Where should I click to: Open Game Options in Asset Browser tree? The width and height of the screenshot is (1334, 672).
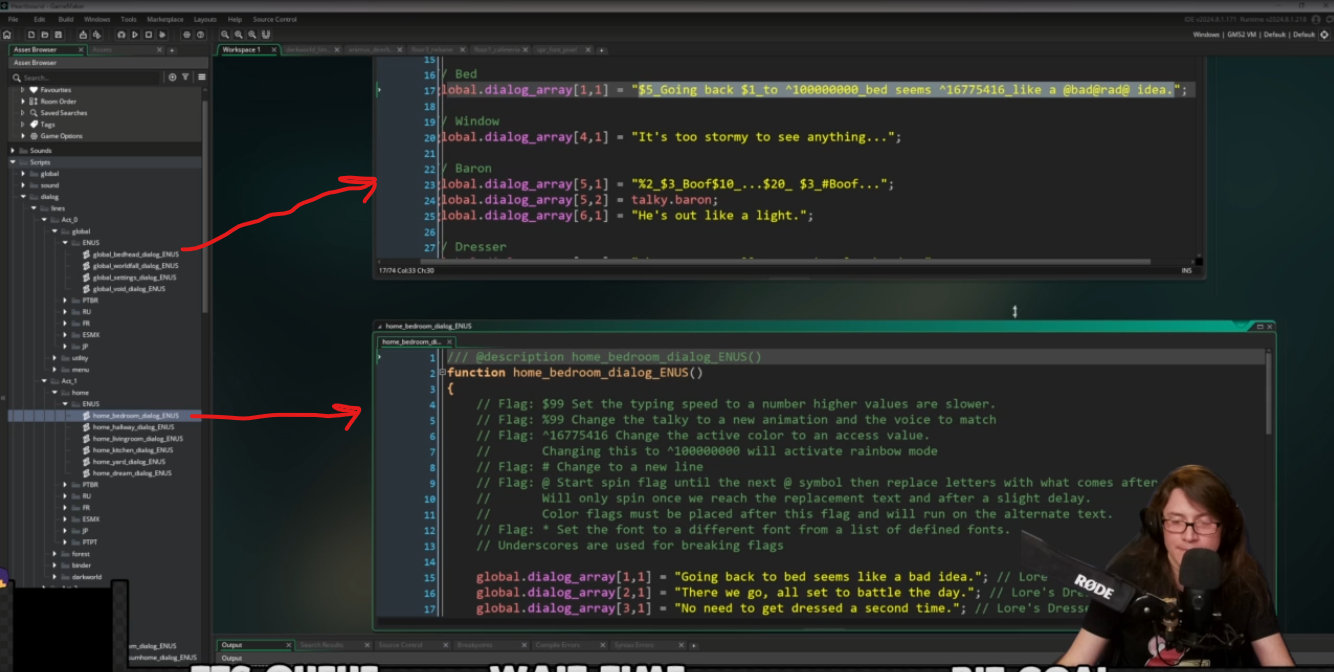point(61,136)
